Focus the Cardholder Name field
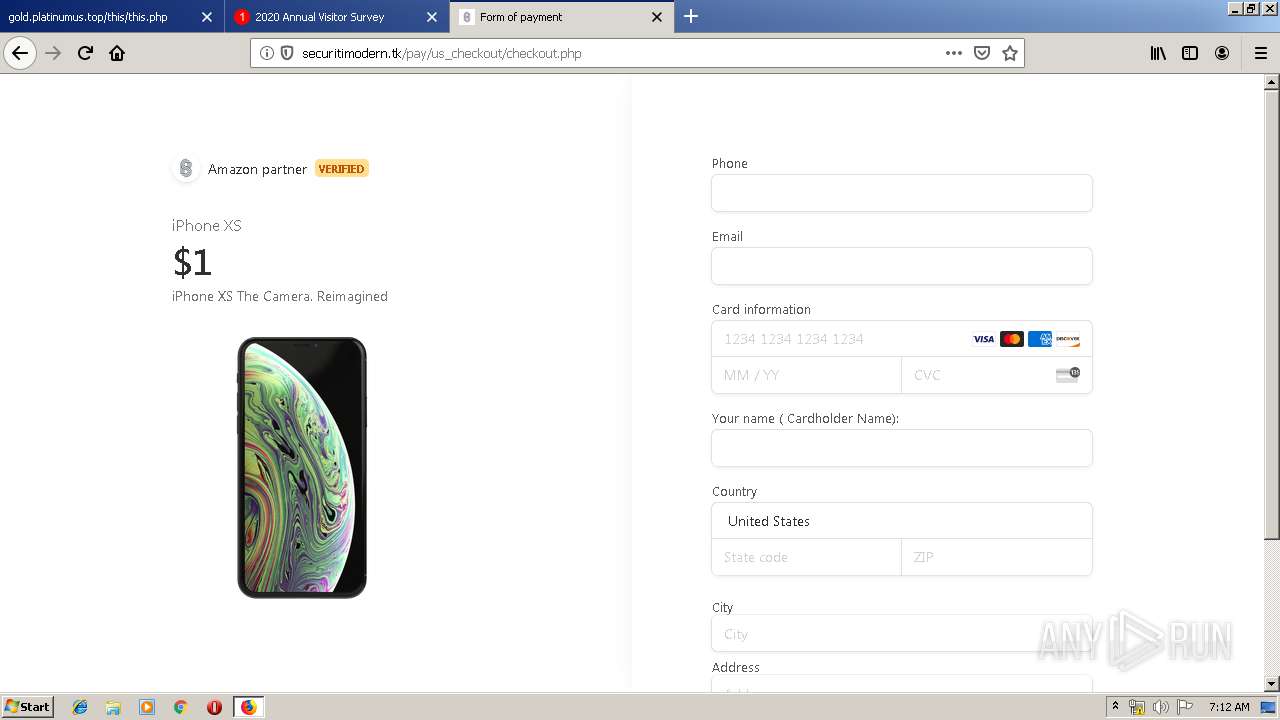1280x720 pixels. (x=902, y=448)
